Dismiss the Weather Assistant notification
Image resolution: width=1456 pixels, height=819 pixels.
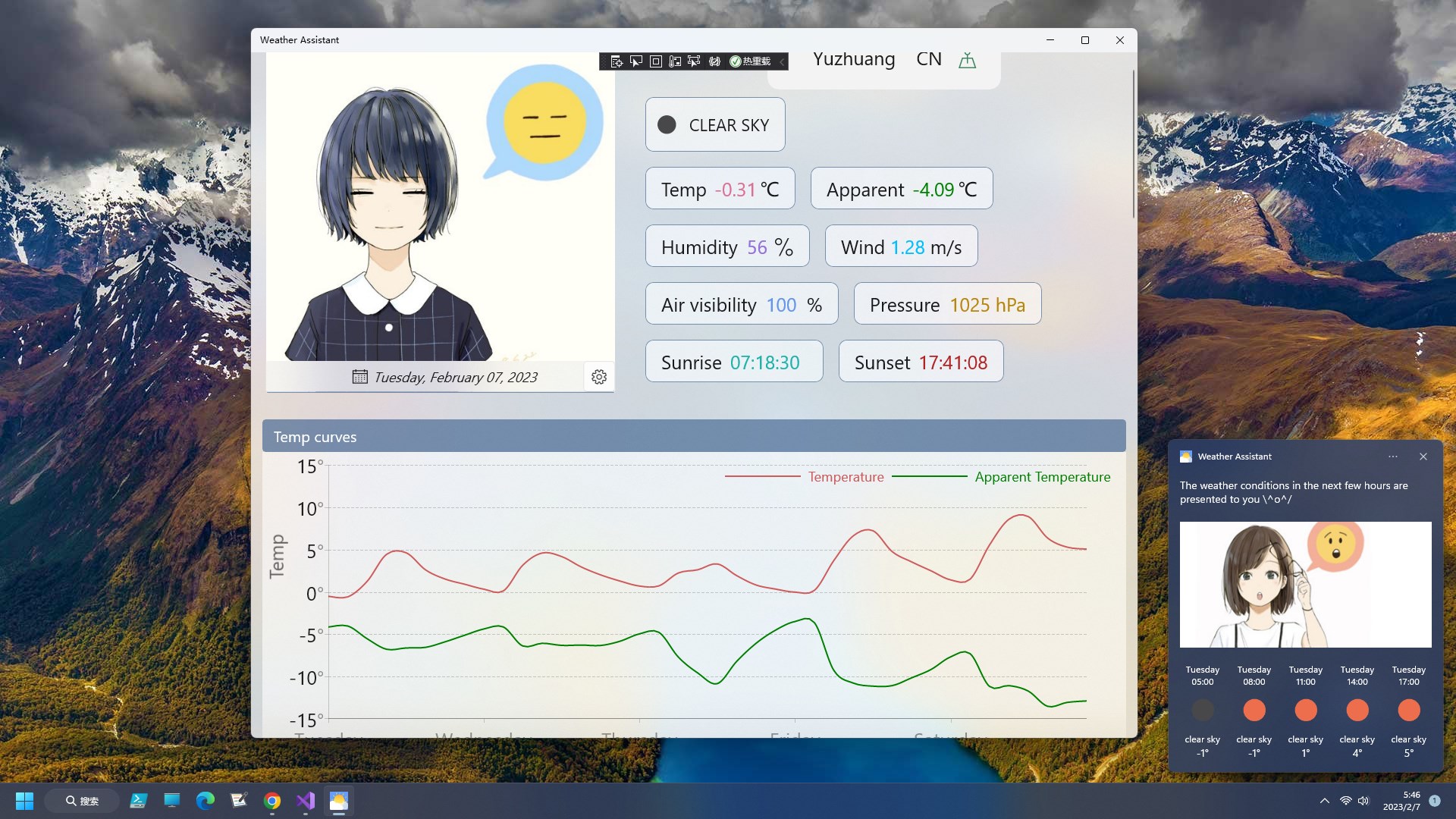click(x=1423, y=457)
